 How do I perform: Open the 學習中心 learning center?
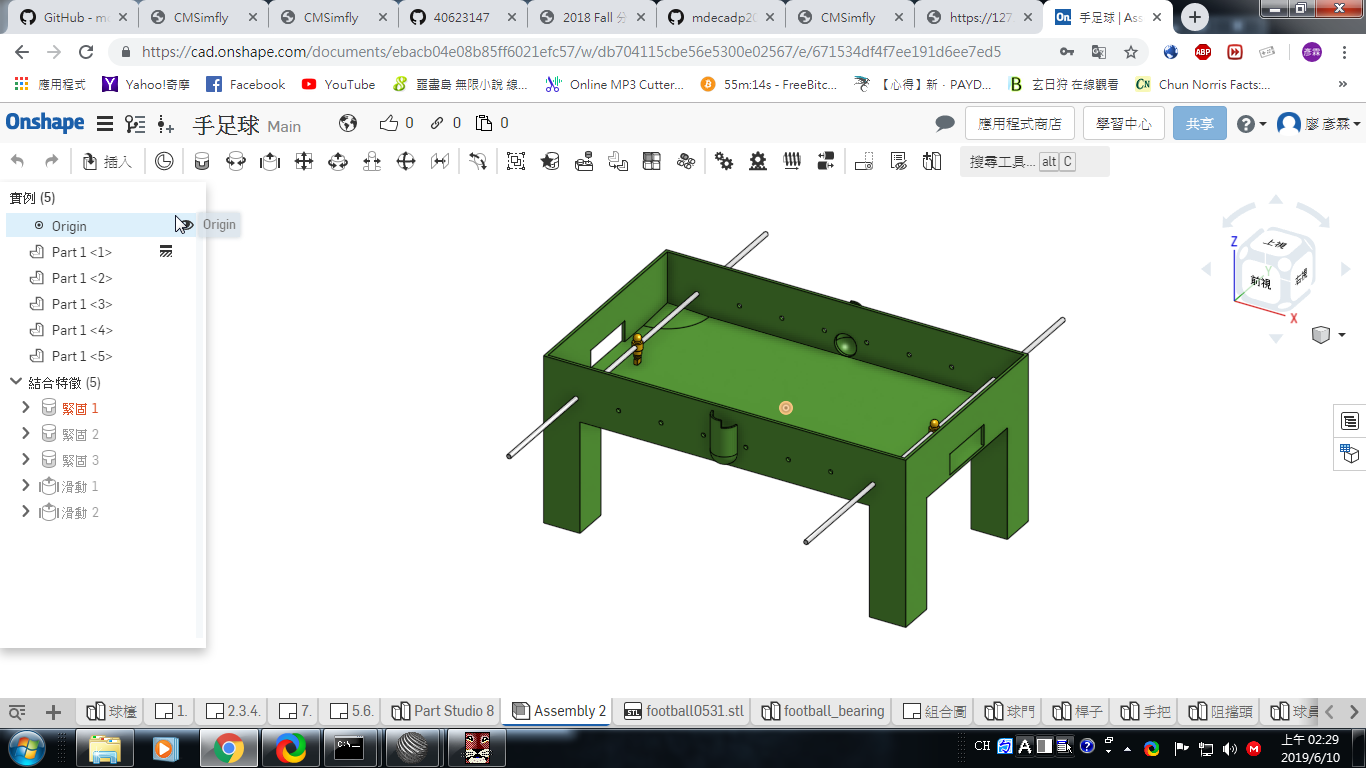coord(1123,124)
